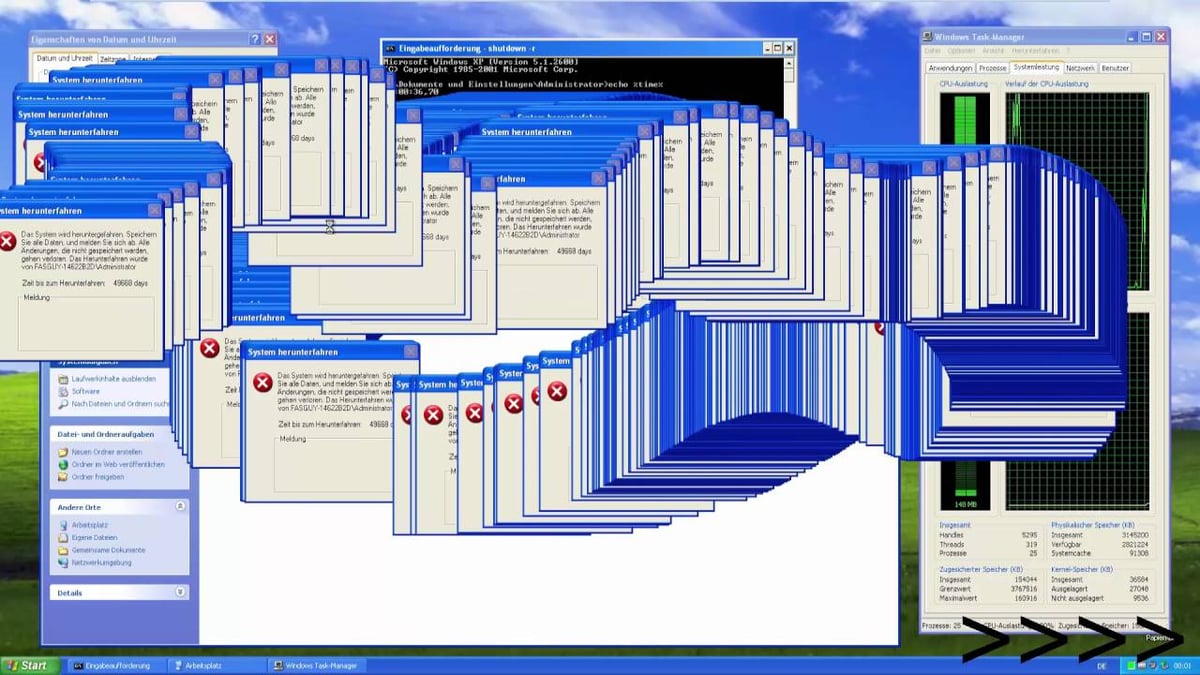
Task: Open Task-Manager's Herunterfahren menu
Action: point(1033,50)
